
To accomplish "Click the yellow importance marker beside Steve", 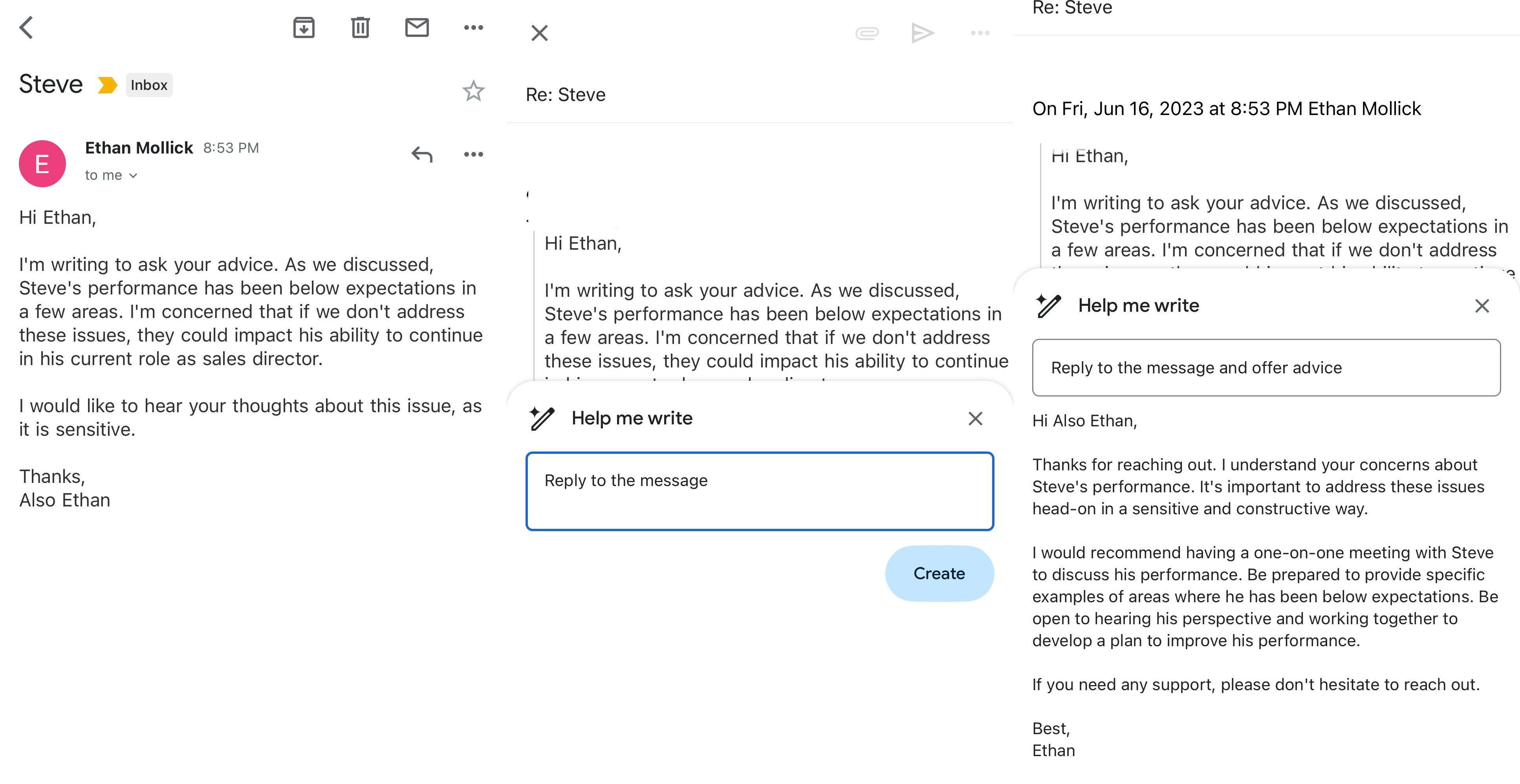I will coord(107,85).
